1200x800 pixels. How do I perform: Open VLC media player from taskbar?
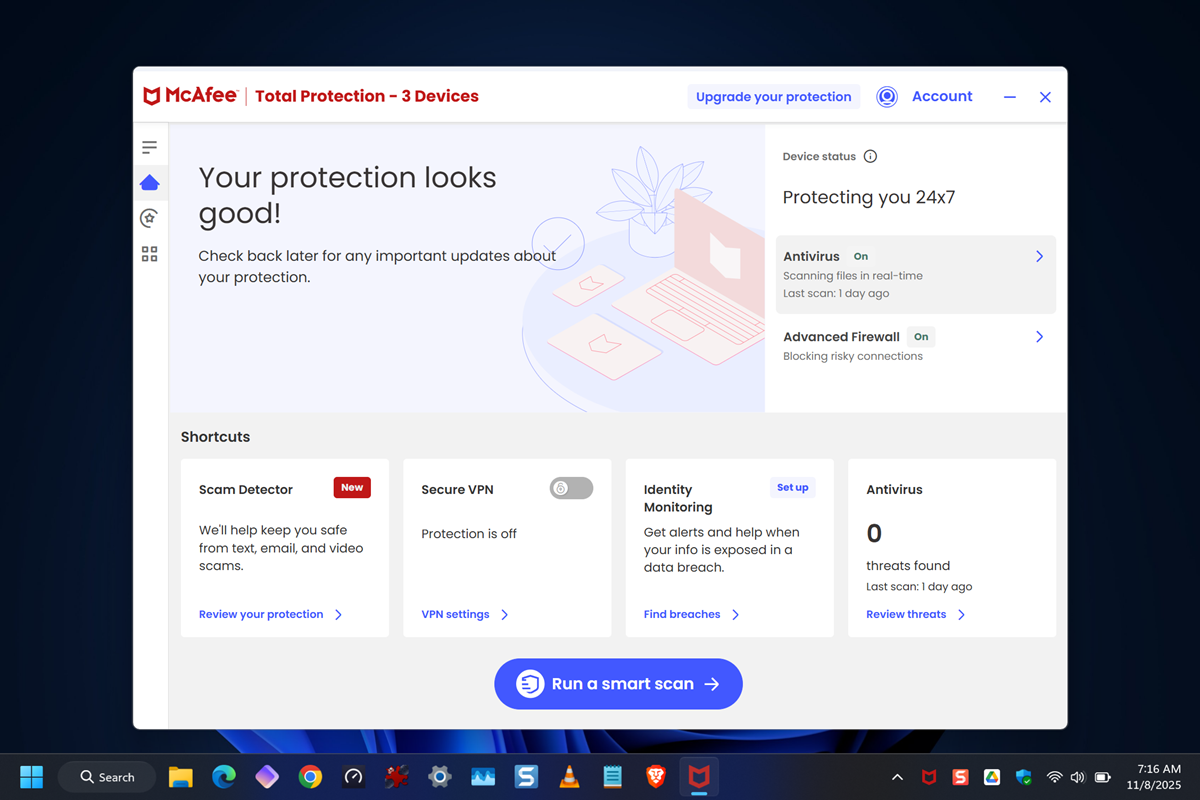(569, 777)
